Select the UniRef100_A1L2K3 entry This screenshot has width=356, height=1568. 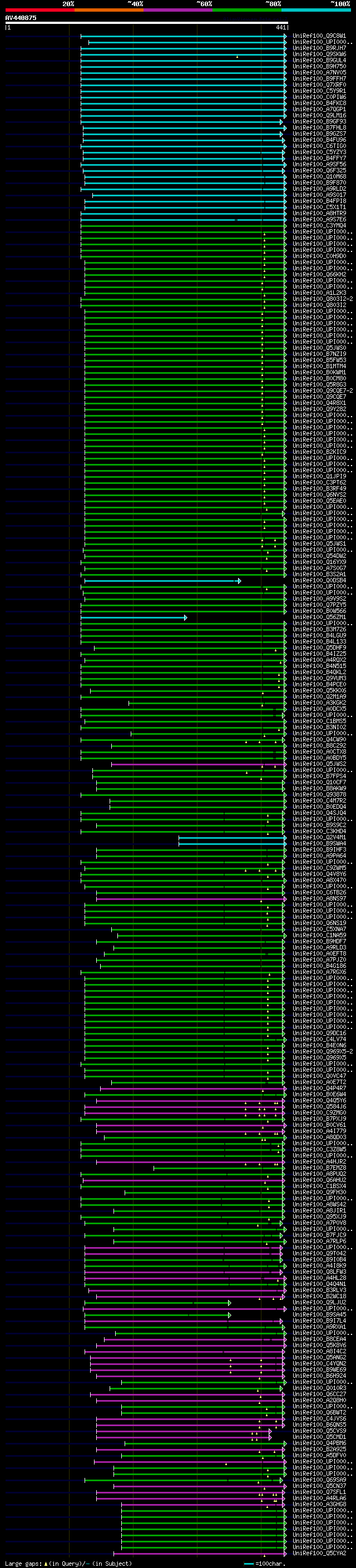click(319, 293)
